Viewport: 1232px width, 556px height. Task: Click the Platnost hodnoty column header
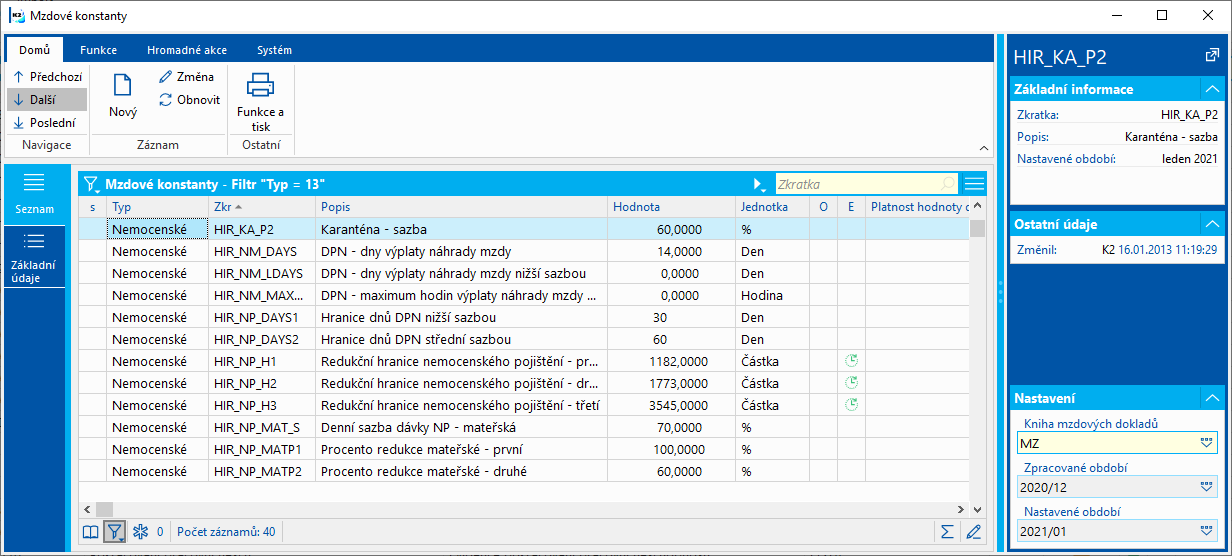point(917,207)
